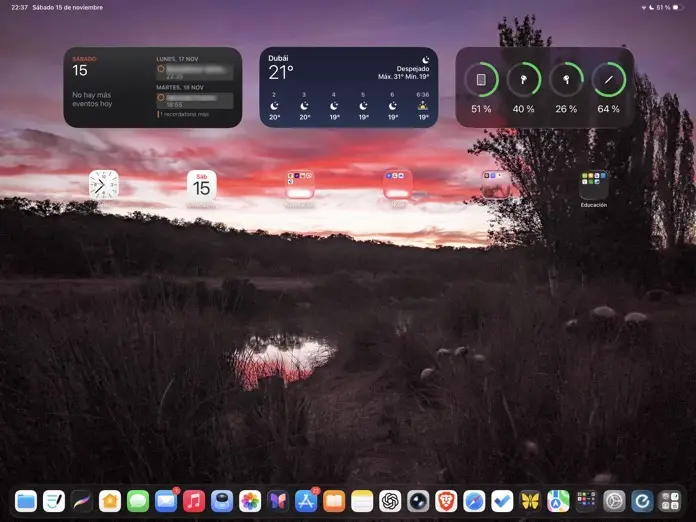Tap the date Sábado 15 de noviembre
696x522 pixels.
coord(67,8)
